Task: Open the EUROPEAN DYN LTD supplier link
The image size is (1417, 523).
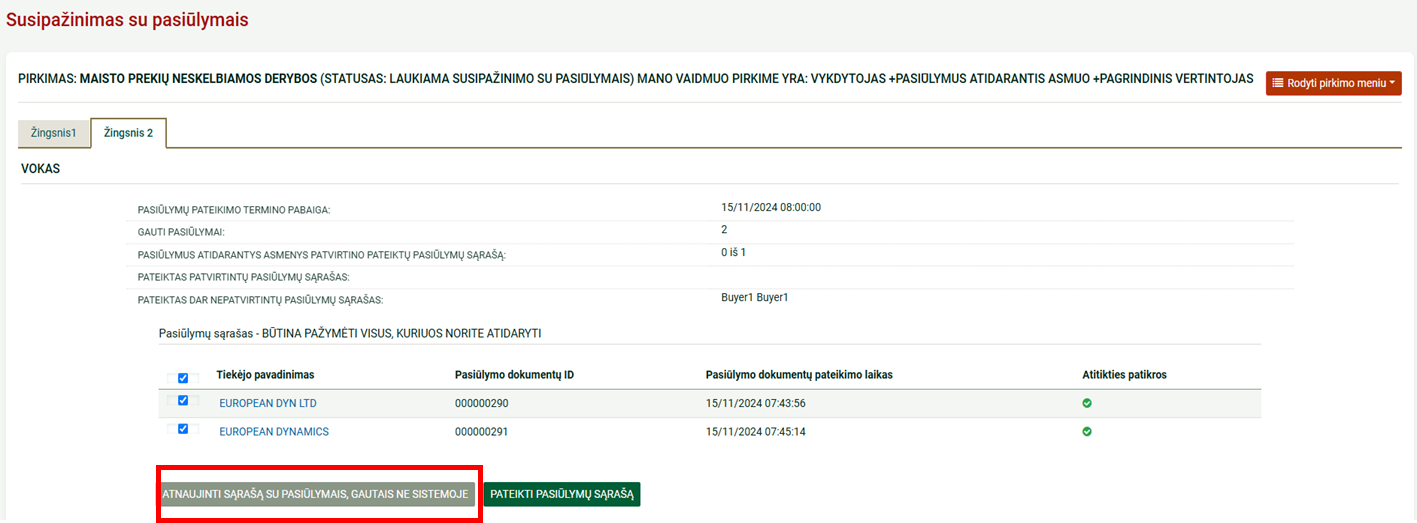Action: 267,403
